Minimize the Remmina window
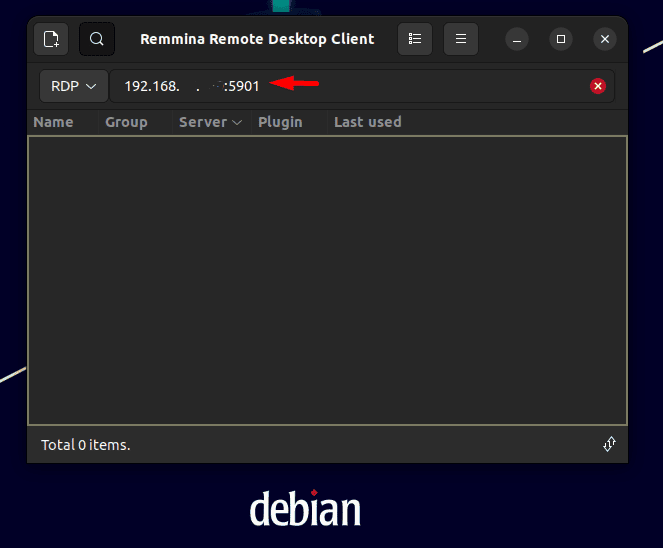Viewport: 663px width, 548px height. 517,39
